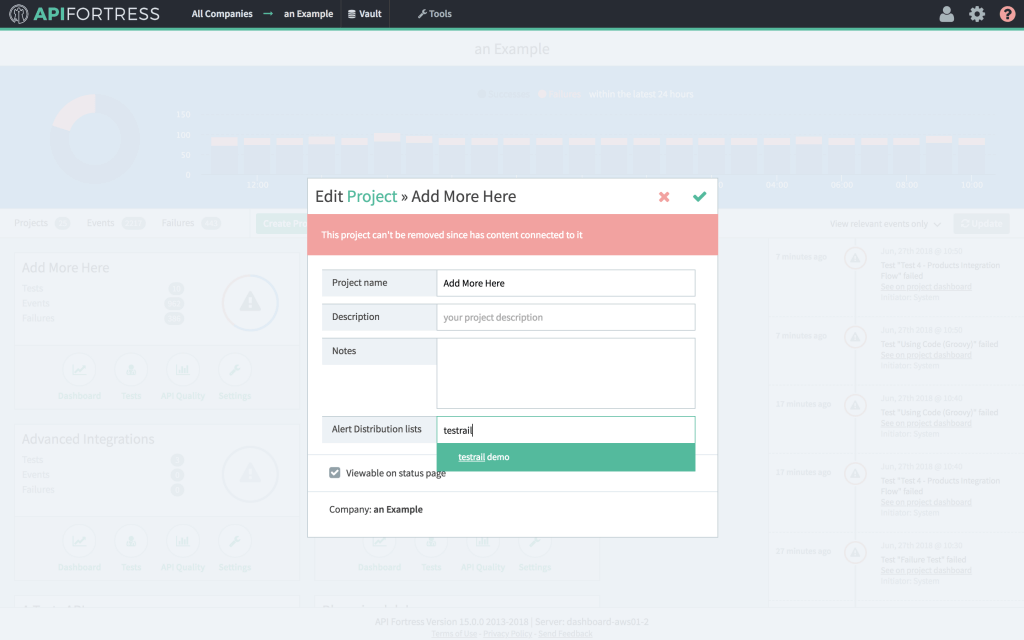1024x640 pixels.
Task: Click inside the Description input field
Action: pos(565,316)
